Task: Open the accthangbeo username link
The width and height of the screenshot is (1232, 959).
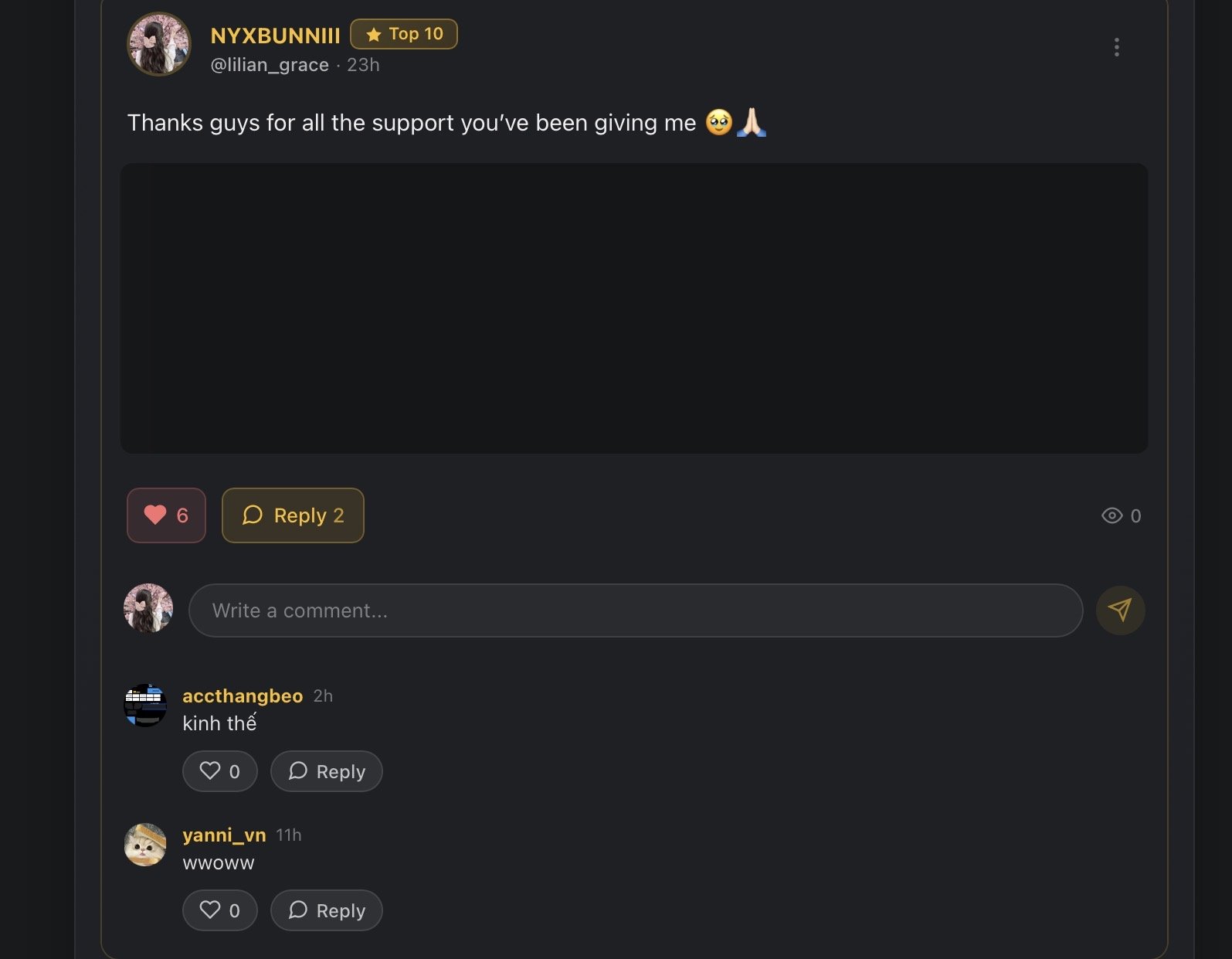Action: coord(243,696)
